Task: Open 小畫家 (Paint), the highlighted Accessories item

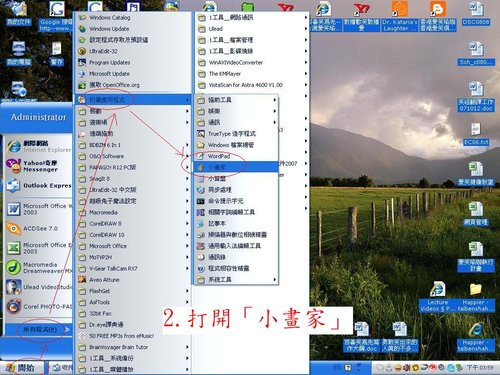Action: 236,167
